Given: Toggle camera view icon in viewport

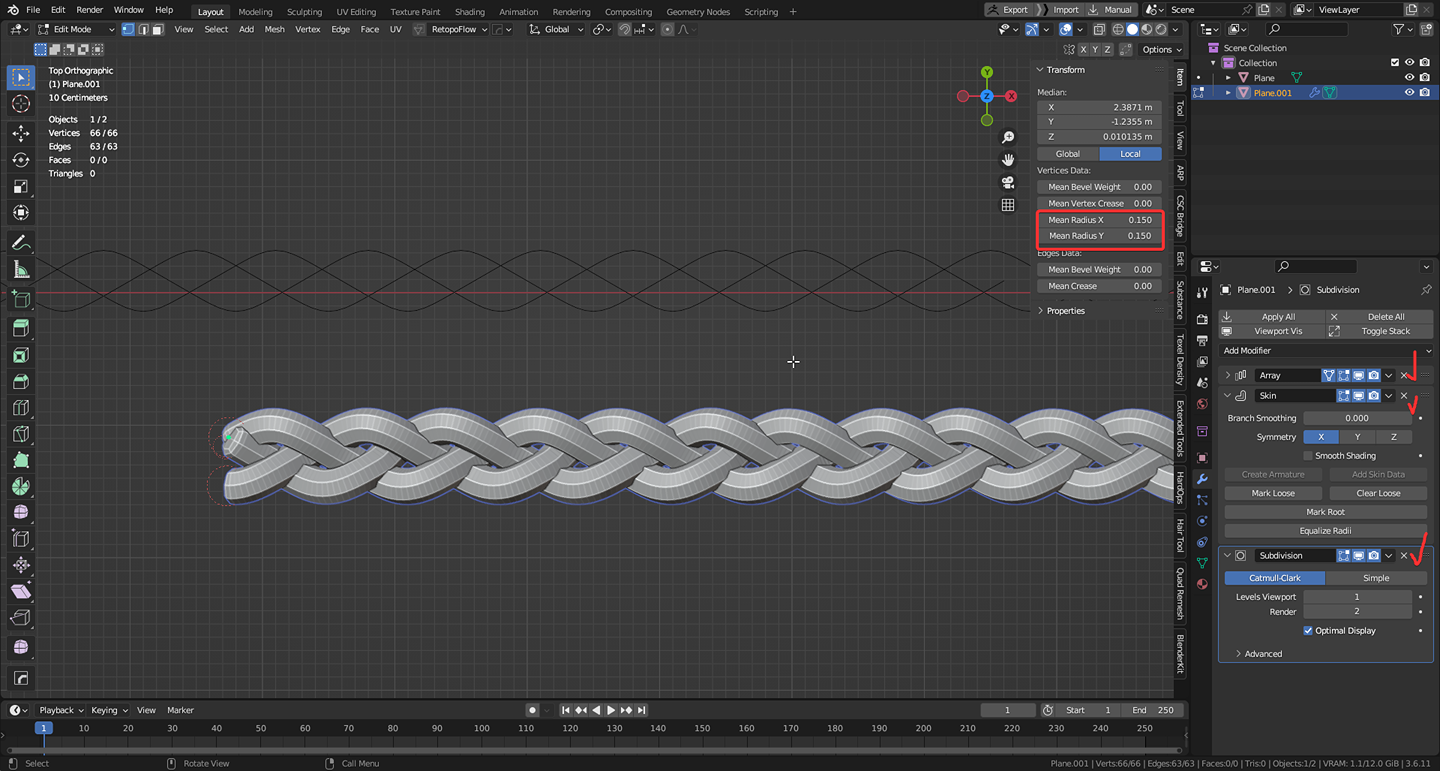Looking at the screenshot, I should tap(1008, 182).
